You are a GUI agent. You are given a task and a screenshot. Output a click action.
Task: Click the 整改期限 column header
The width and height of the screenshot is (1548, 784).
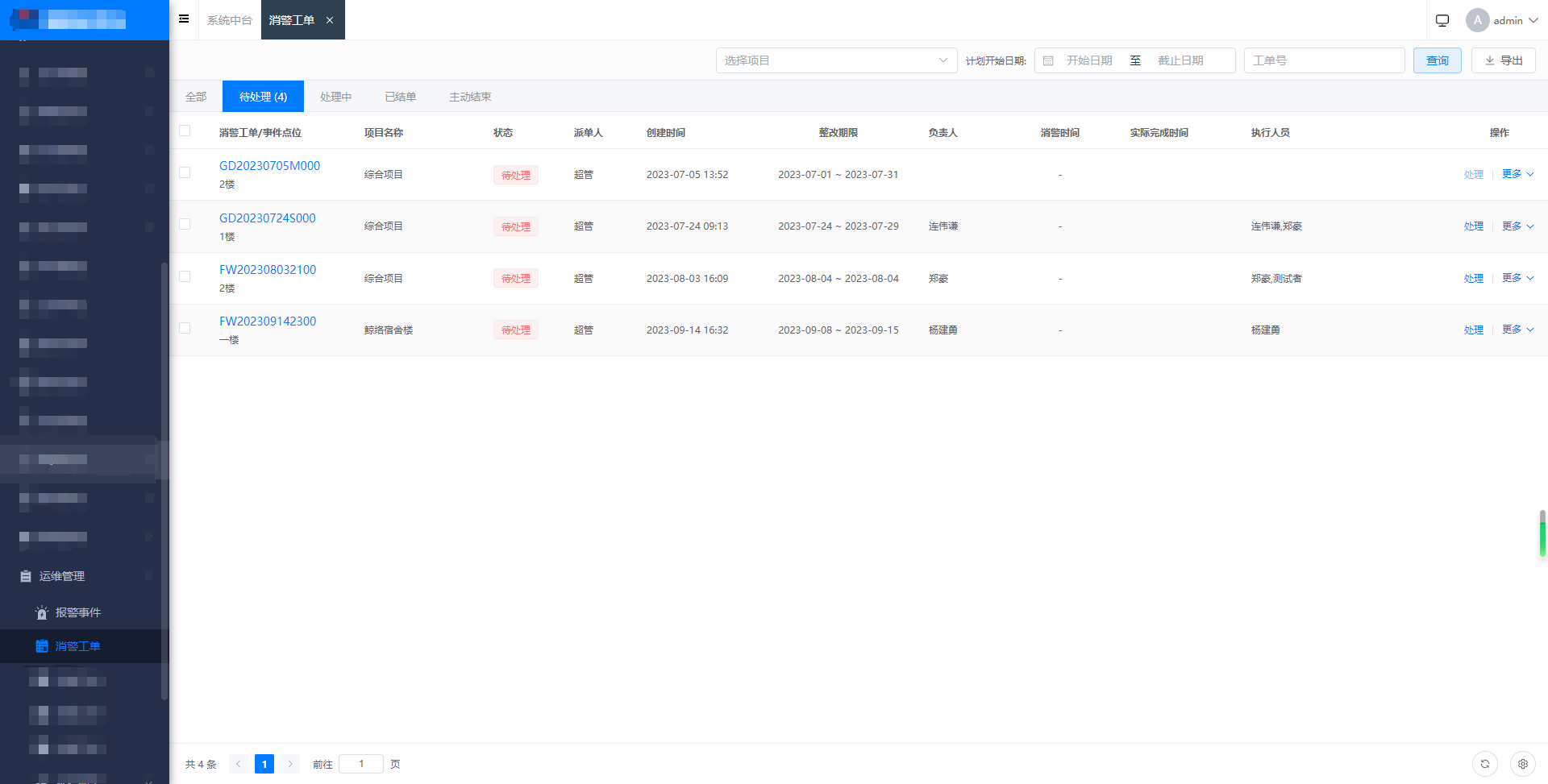pos(838,133)
